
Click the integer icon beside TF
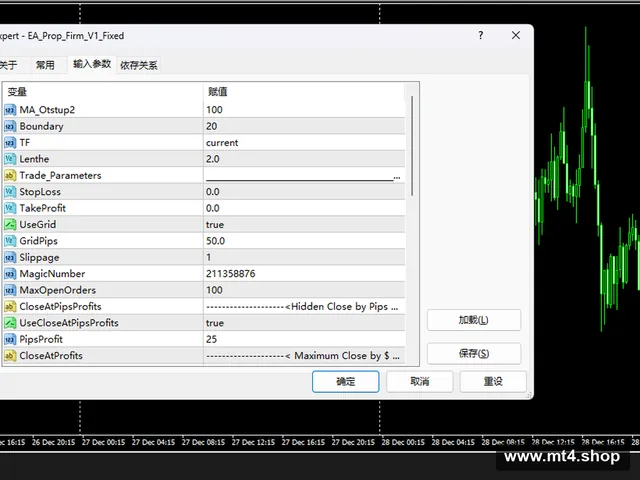[x=10, y=142]
